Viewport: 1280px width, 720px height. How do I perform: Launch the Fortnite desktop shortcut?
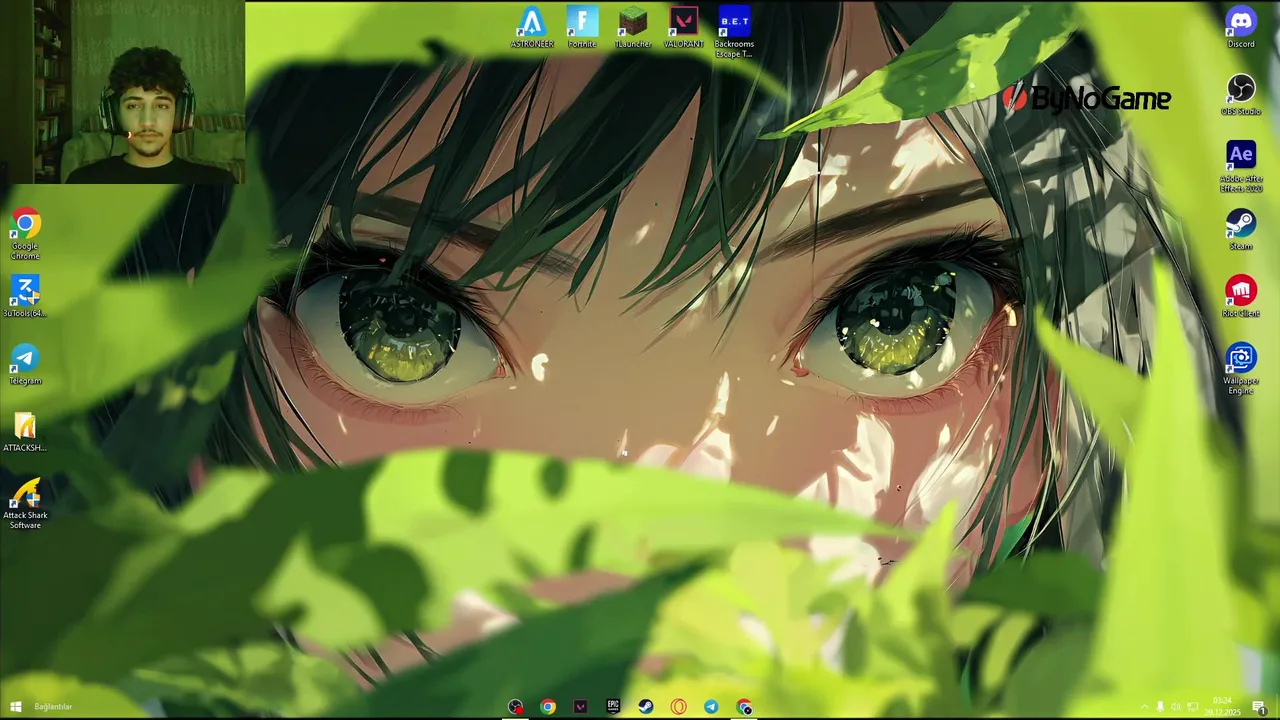(x=582, y=28)
